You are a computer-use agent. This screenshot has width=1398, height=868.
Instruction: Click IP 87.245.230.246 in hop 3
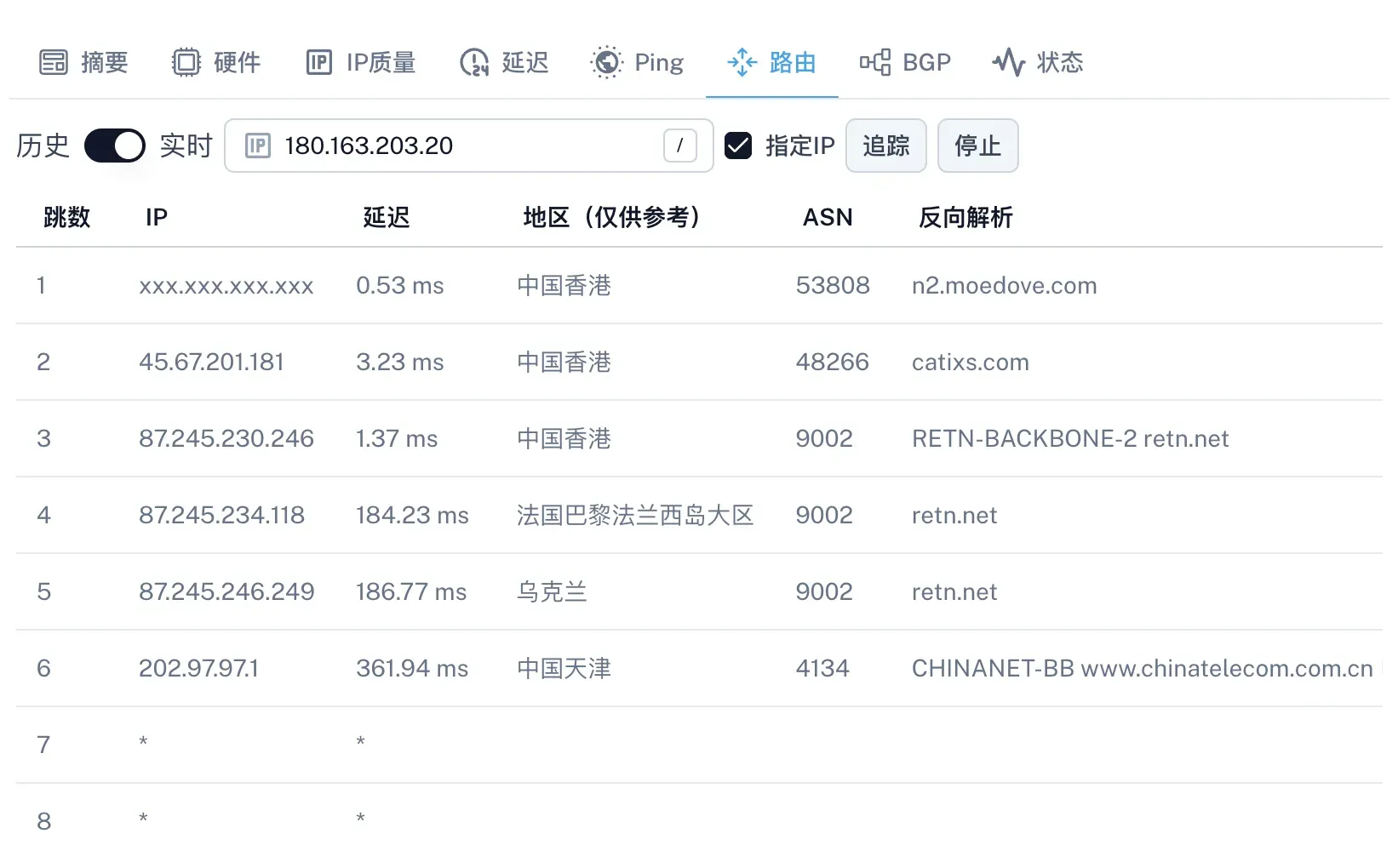coord(226,438)
